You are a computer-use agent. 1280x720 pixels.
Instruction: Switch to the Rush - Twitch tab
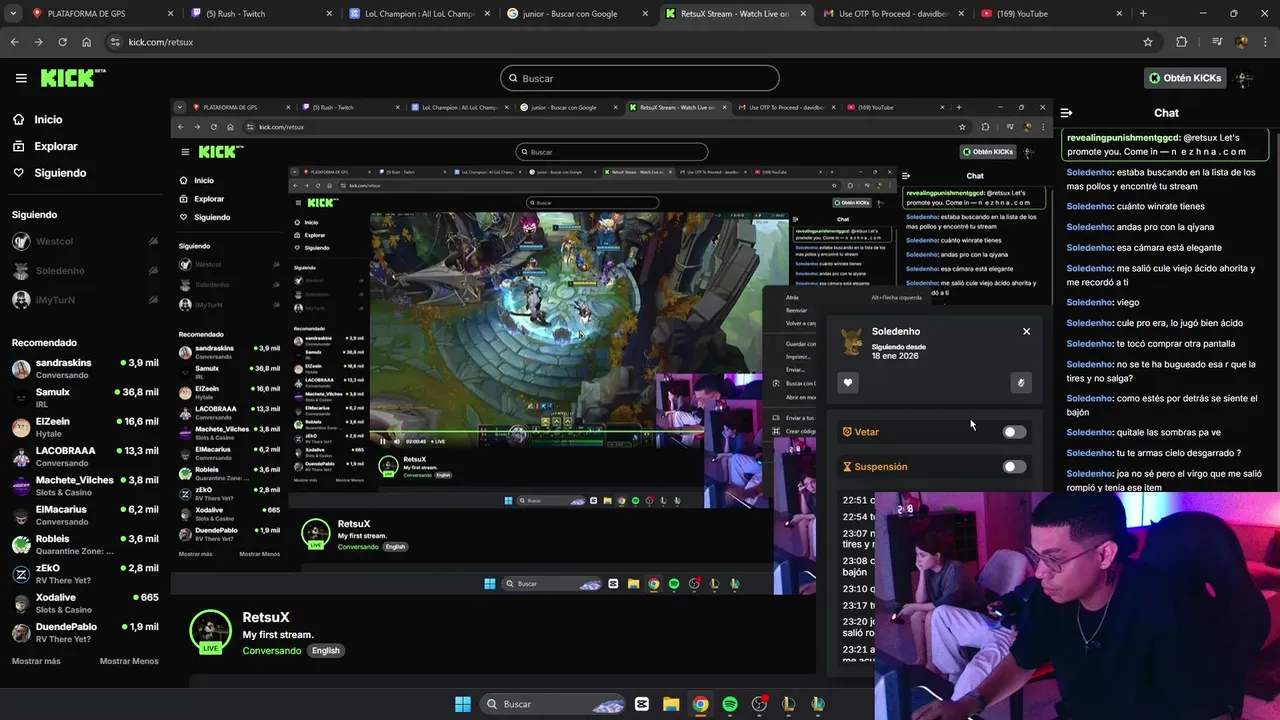[x=261, y=14]
